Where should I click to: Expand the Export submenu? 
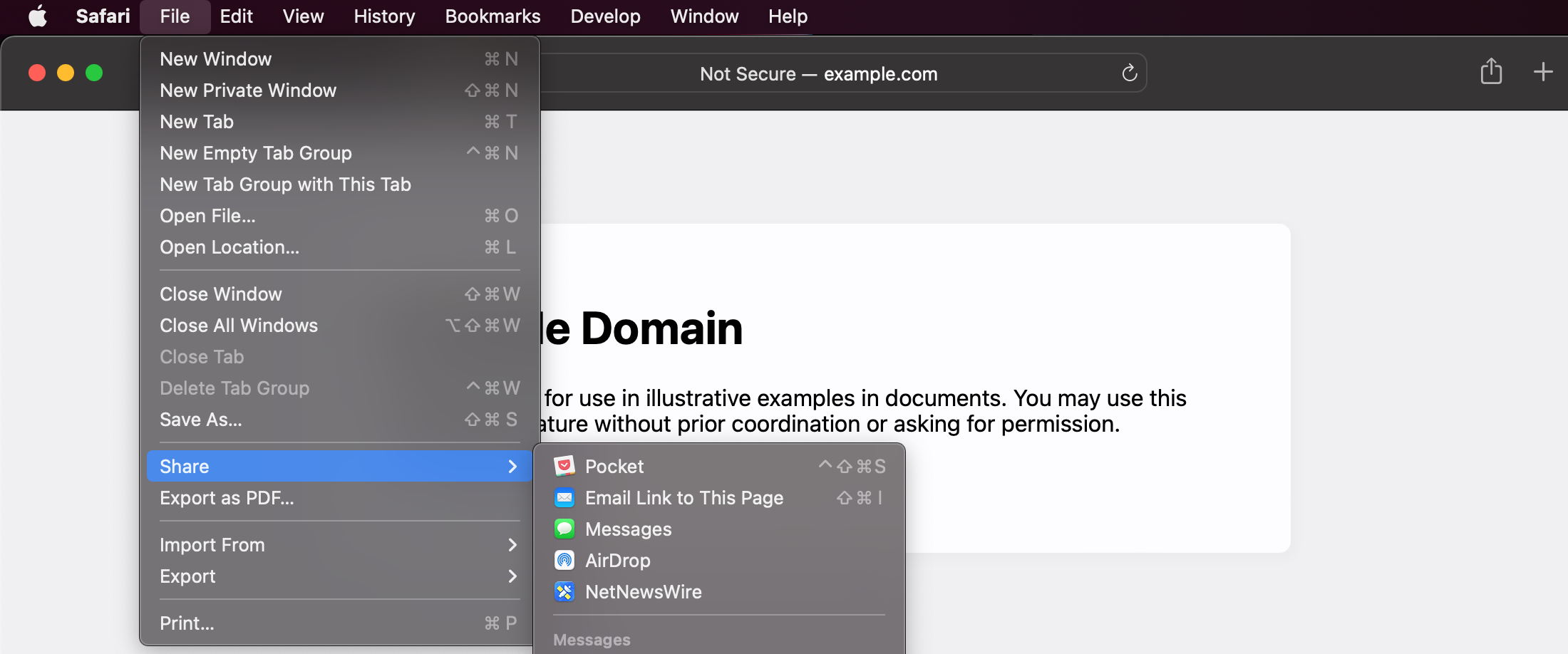click(x=339, y=576)
